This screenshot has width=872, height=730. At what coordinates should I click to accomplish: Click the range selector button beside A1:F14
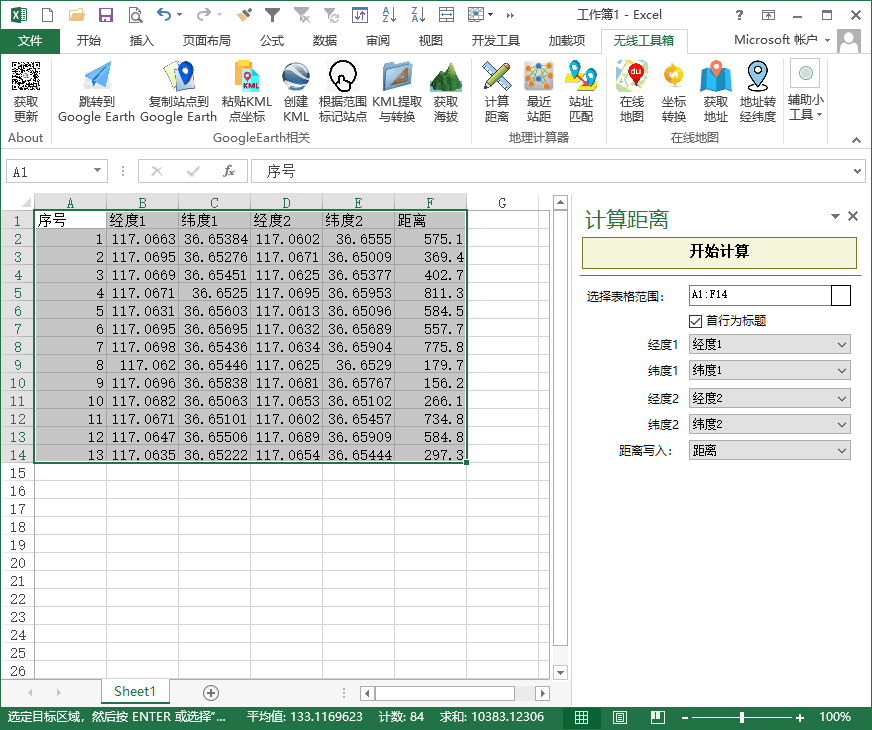click(841, 295)
